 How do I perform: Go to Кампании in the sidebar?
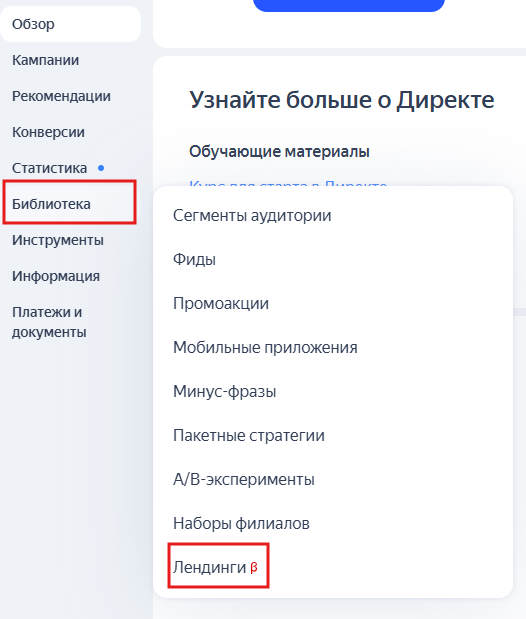(45, 60)
